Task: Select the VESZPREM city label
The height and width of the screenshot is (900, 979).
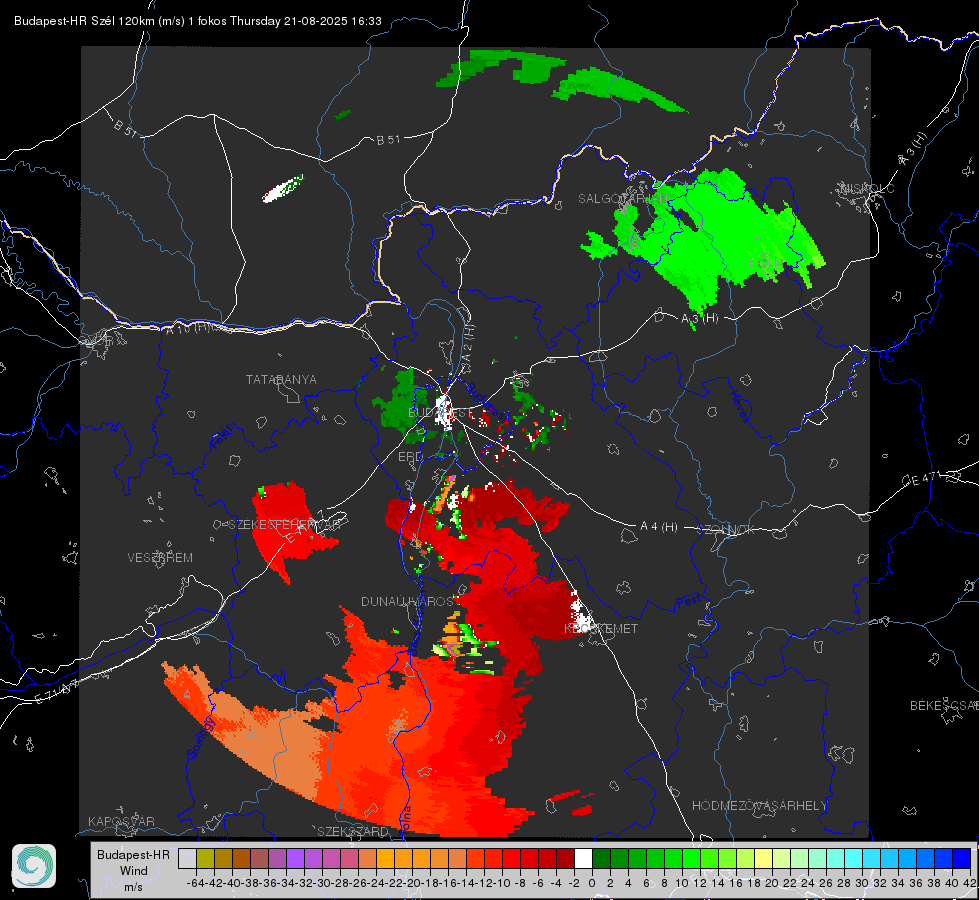Action: [x=160, y=558]
